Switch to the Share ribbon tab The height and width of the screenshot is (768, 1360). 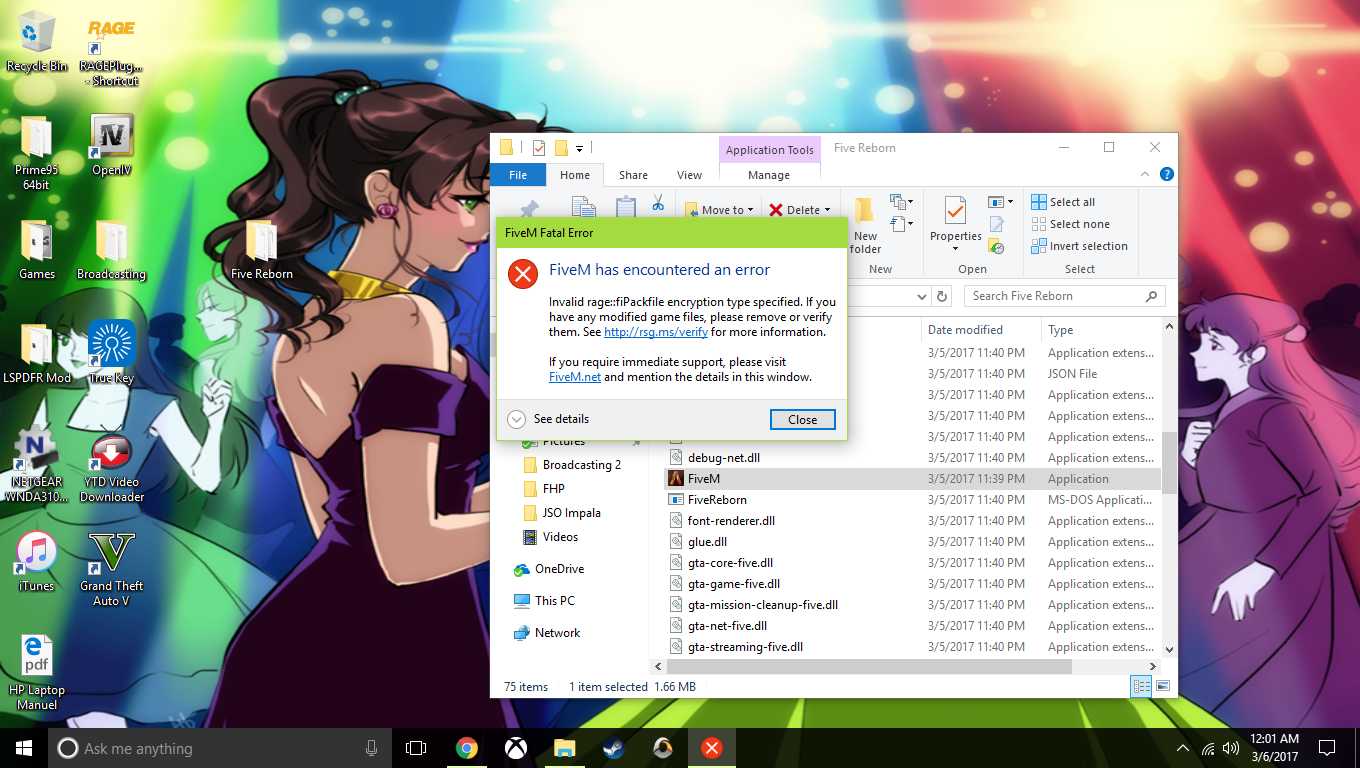(x=633, y=175)
